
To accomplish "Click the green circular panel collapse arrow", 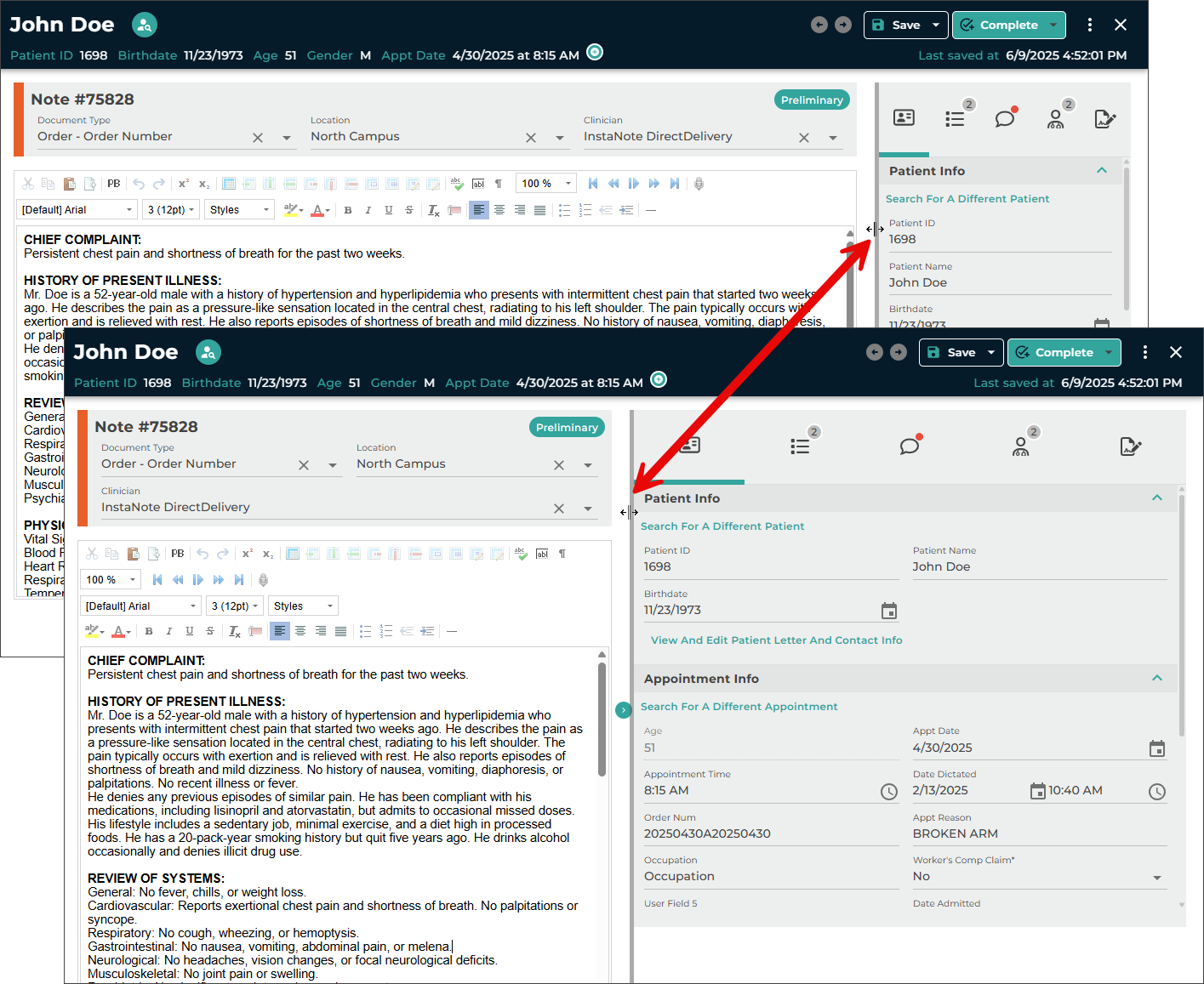I will (x=624, y=709).
